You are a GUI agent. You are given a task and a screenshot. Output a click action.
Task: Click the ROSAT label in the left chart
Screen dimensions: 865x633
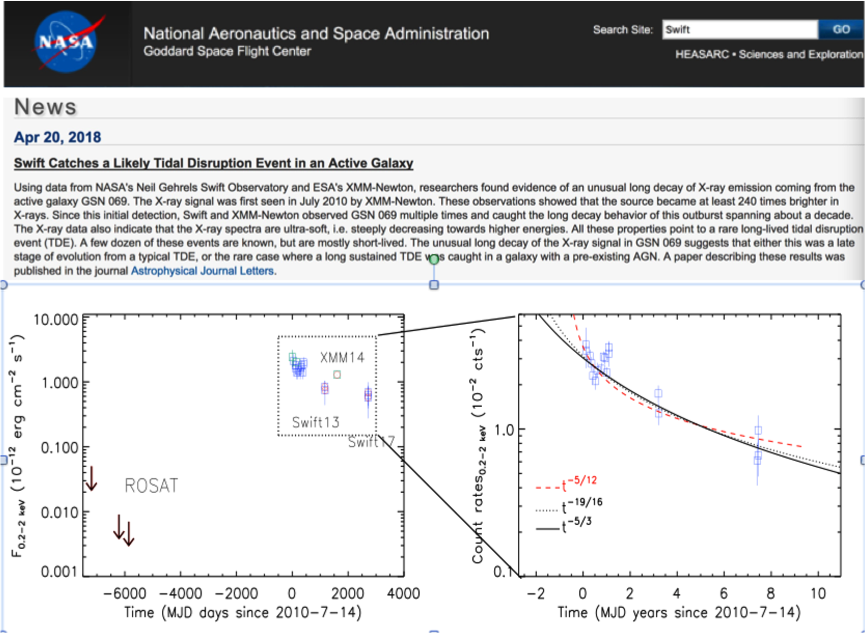[x=152, y=486]
